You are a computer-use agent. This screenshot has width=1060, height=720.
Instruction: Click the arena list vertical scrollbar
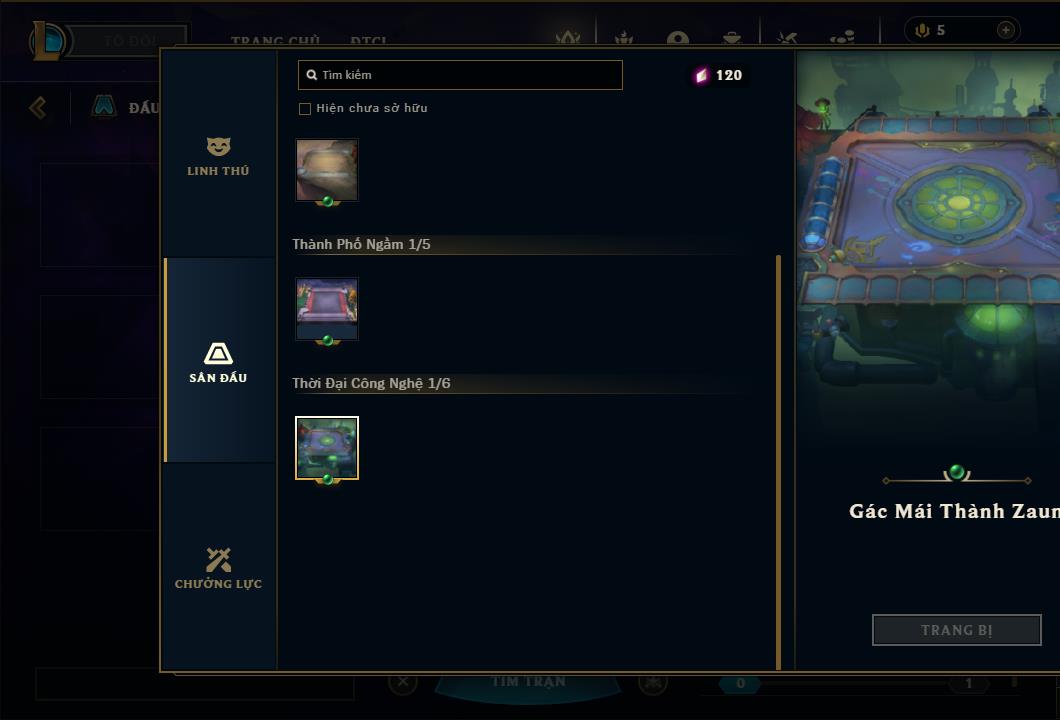(x=779, y=462)
